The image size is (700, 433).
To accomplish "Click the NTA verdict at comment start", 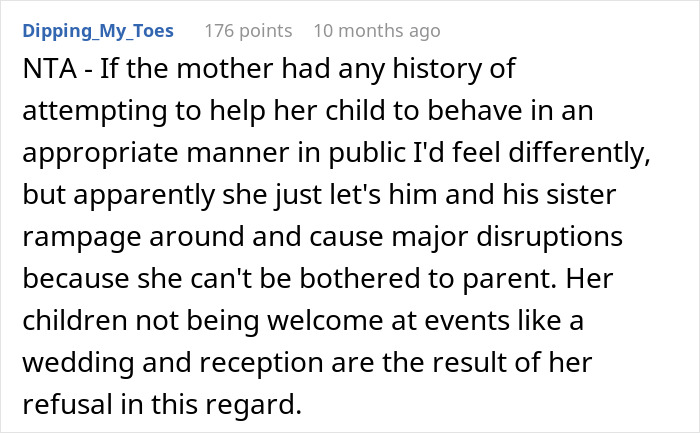I will pyautogui.click(x=50, y=69).
